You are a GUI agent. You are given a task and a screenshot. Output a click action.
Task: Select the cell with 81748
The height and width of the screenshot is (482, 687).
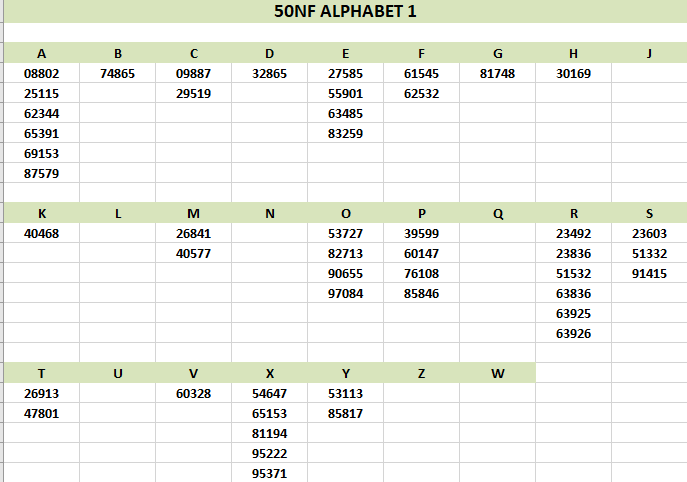coord(497,73)
